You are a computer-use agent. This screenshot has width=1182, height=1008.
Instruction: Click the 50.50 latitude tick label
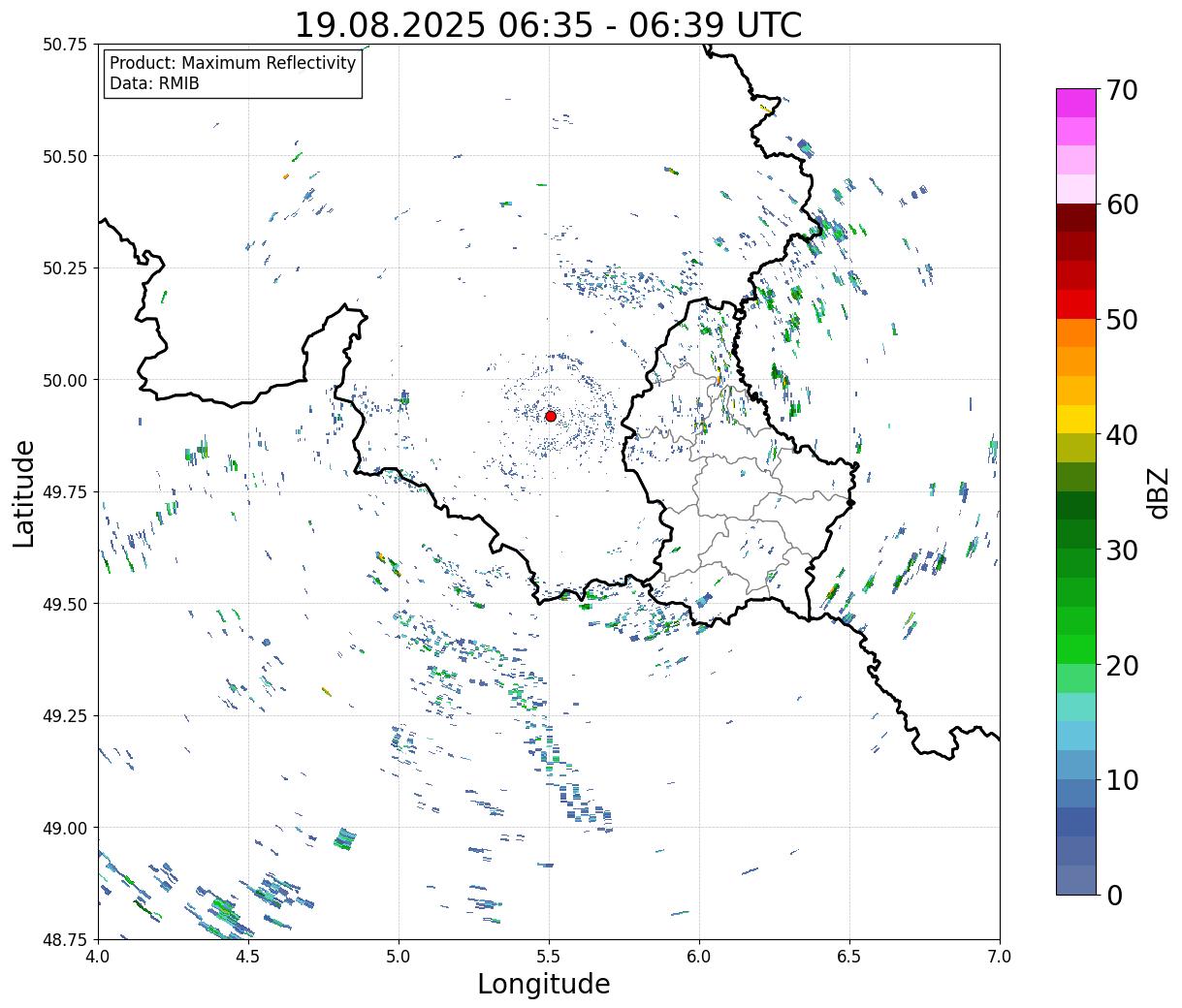click(x=65, y=156)
